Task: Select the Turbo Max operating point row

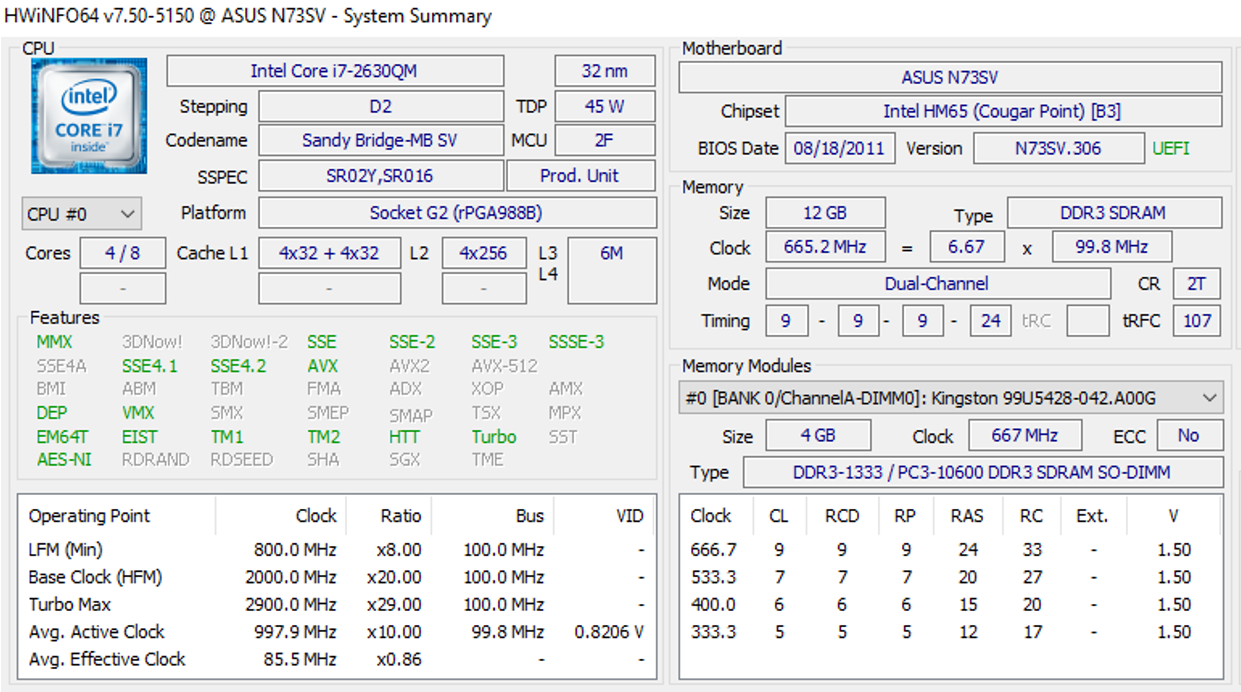Action: tap(337, 605)
